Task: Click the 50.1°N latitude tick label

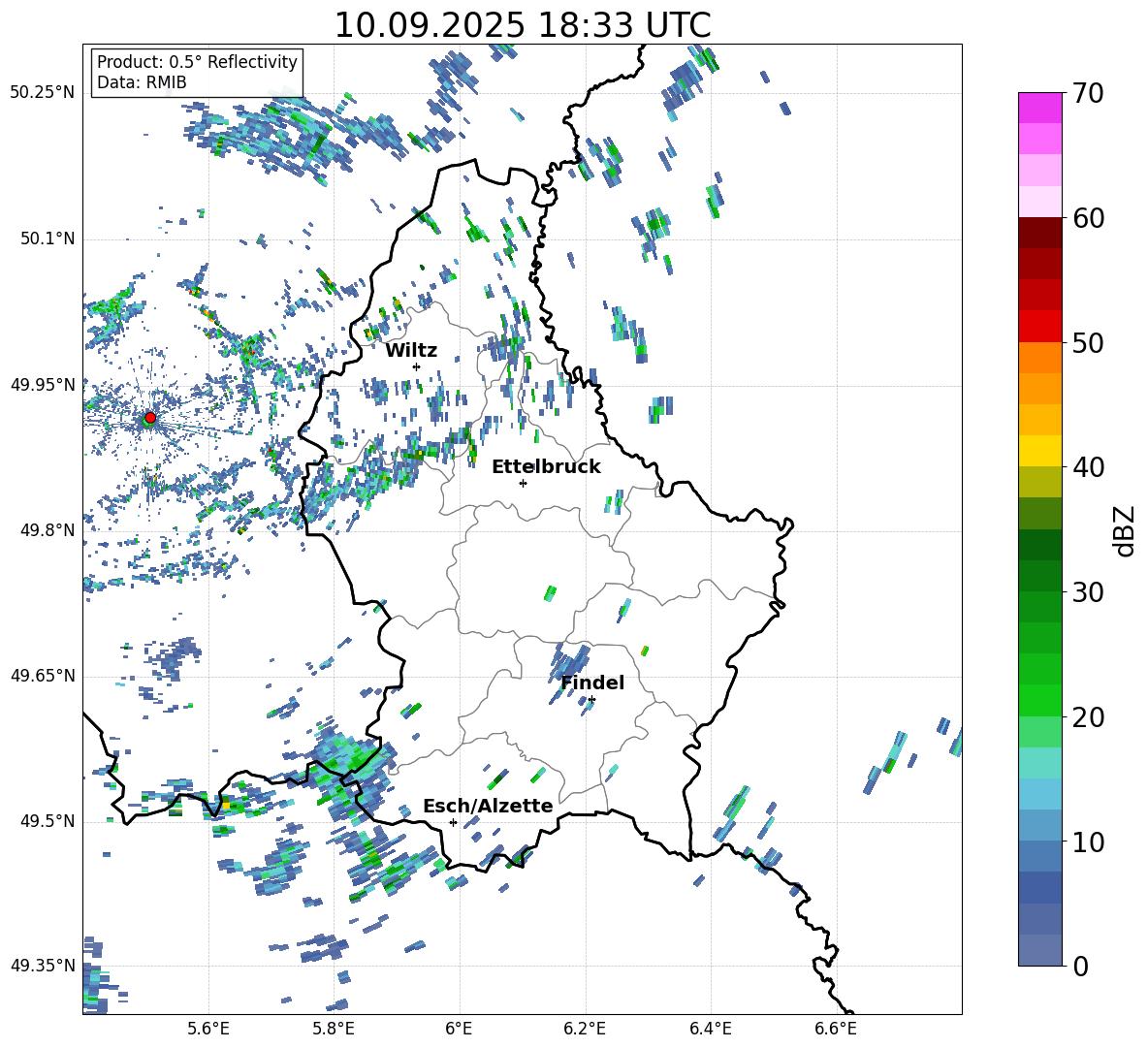Action: pyautogui.click(x=47, y=239)
